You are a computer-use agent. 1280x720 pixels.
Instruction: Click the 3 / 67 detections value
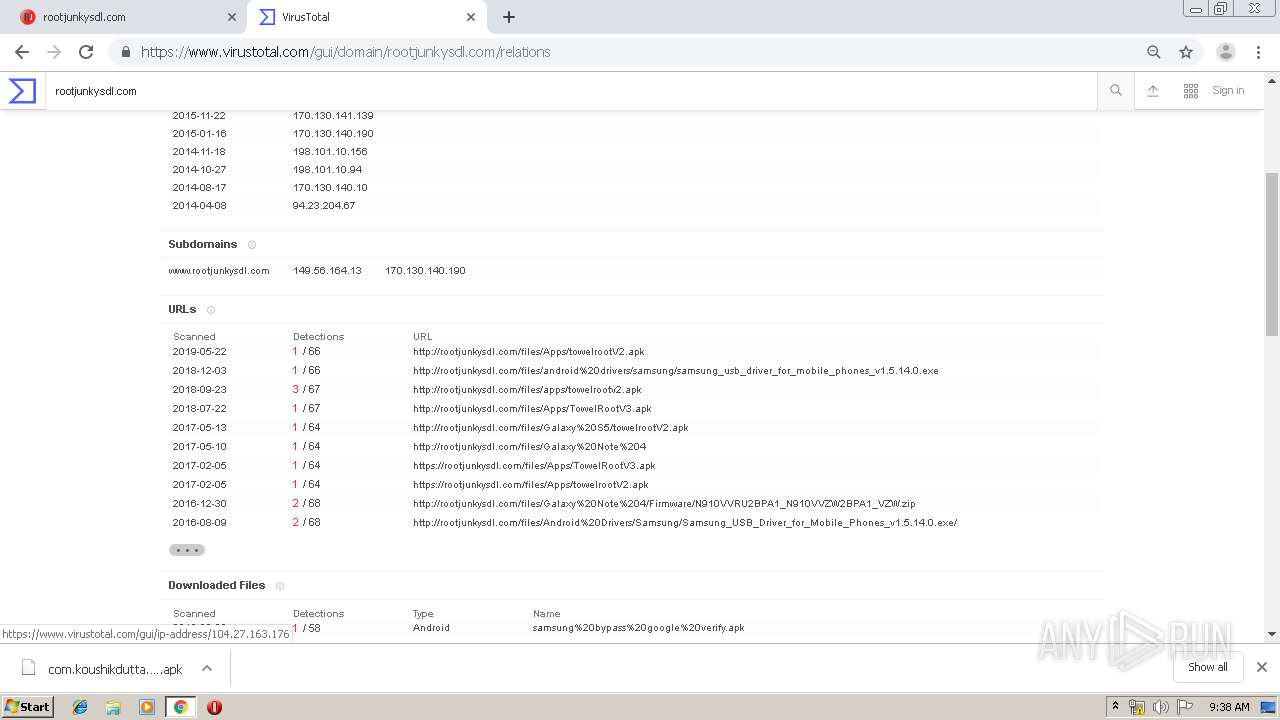click(x=306, y=390)
